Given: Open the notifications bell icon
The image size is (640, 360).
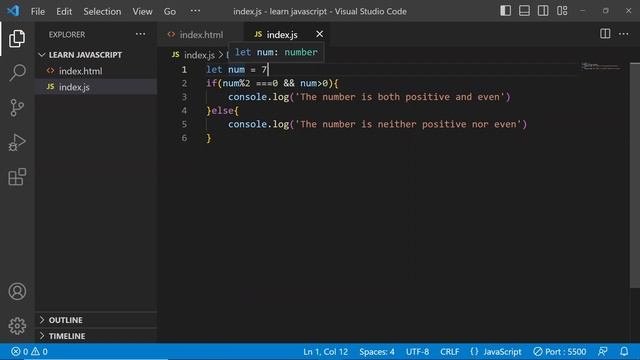Looking at the screenshot, I should tap(624, 351).
